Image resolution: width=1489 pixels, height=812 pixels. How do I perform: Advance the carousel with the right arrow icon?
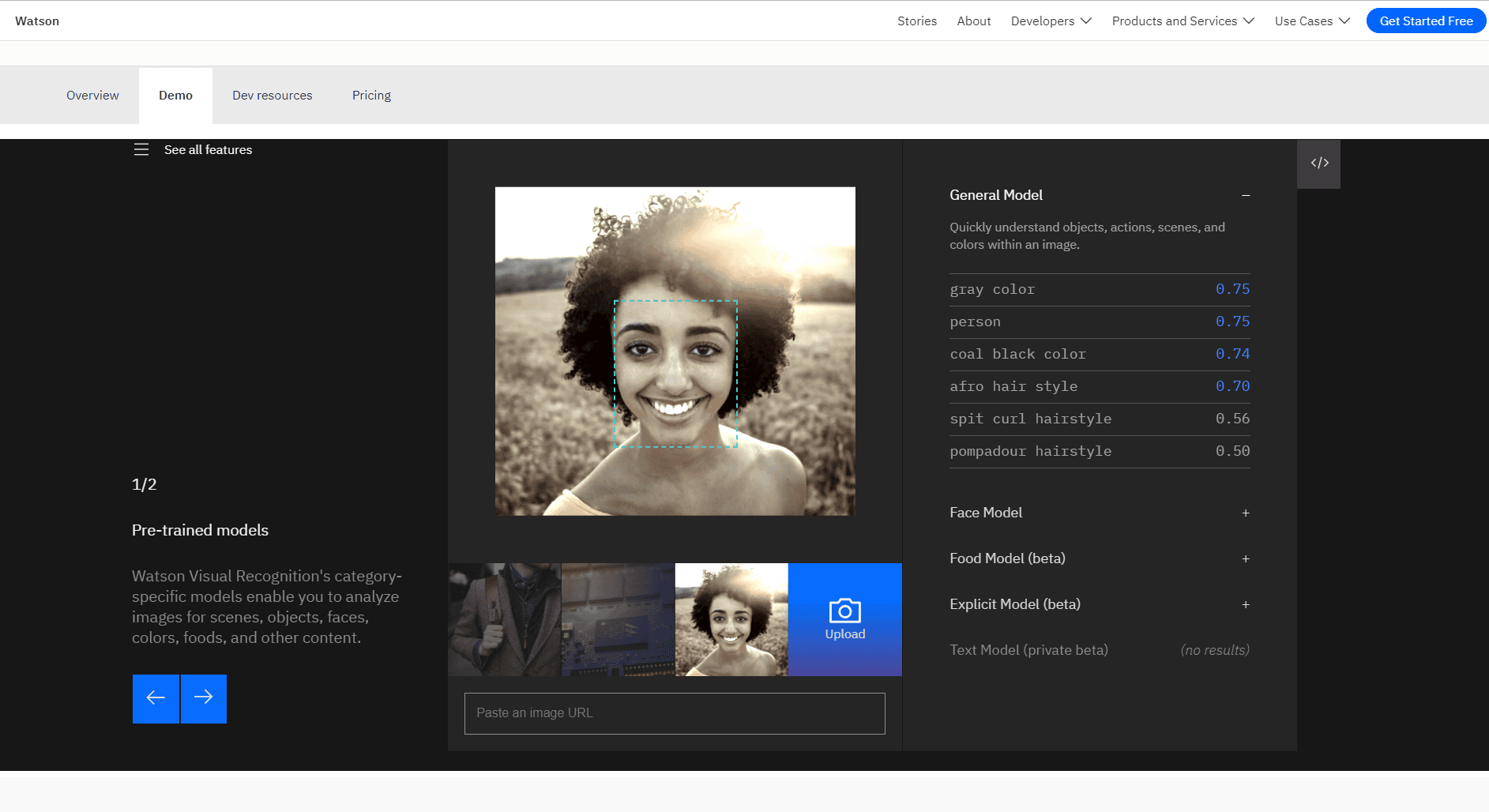[x=203, y=698]
